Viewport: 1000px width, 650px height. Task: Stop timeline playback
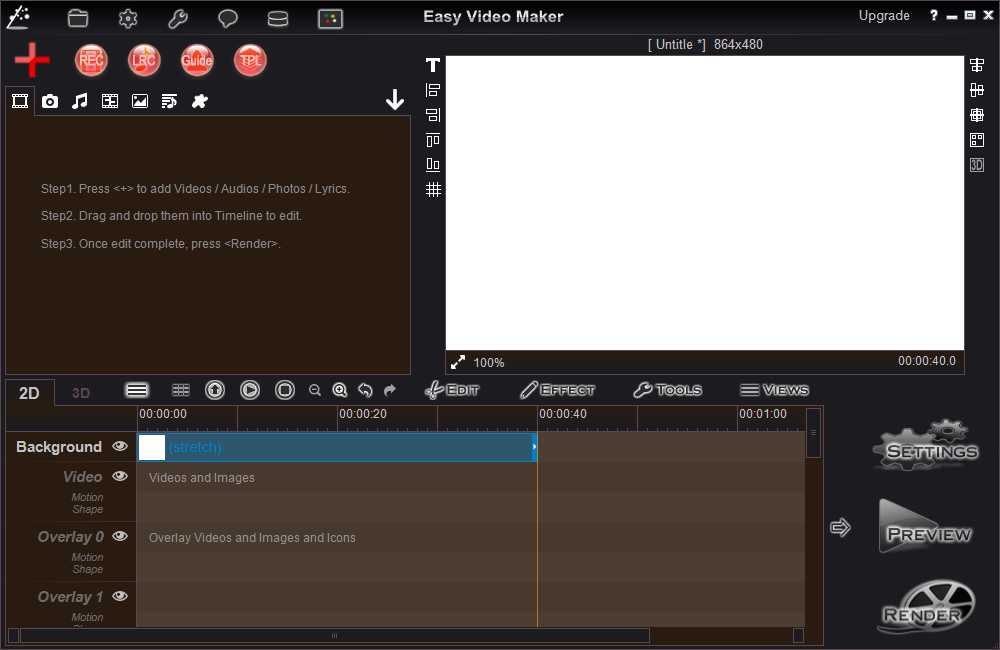point(285,390)
